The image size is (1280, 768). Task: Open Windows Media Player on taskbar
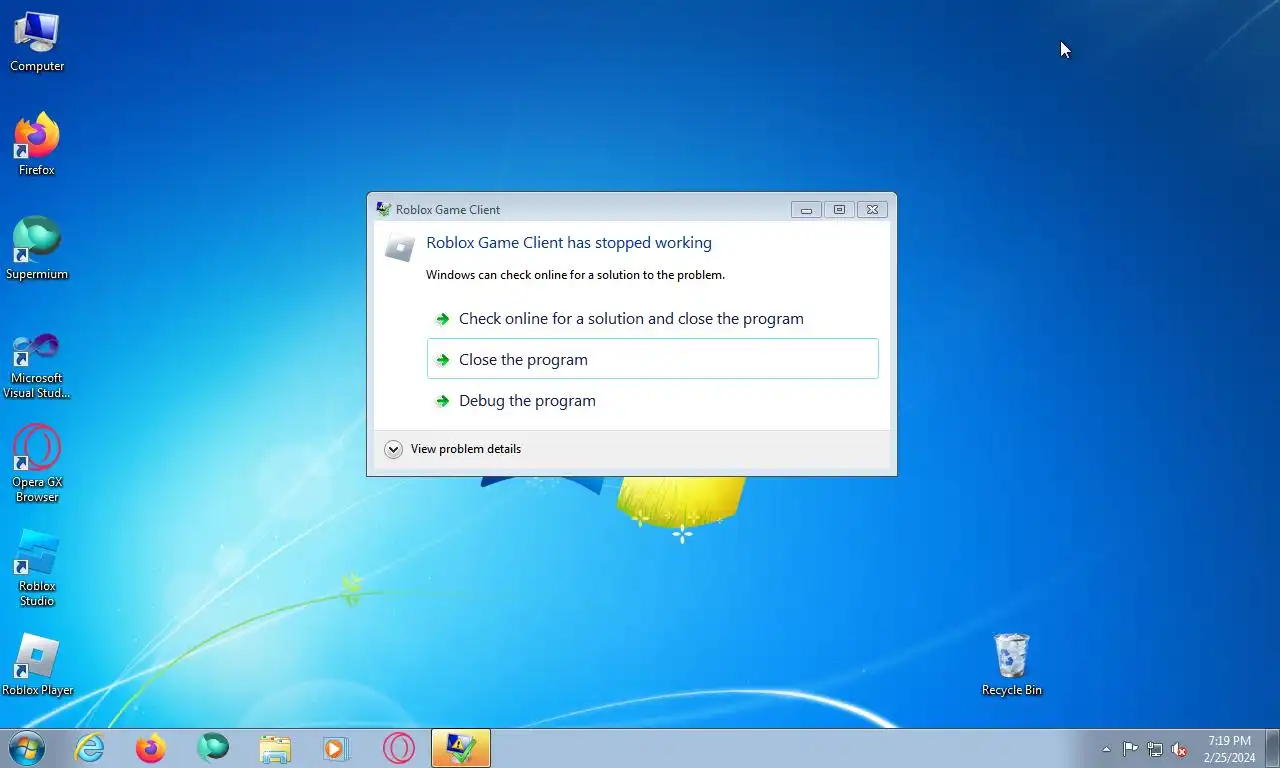336,748
